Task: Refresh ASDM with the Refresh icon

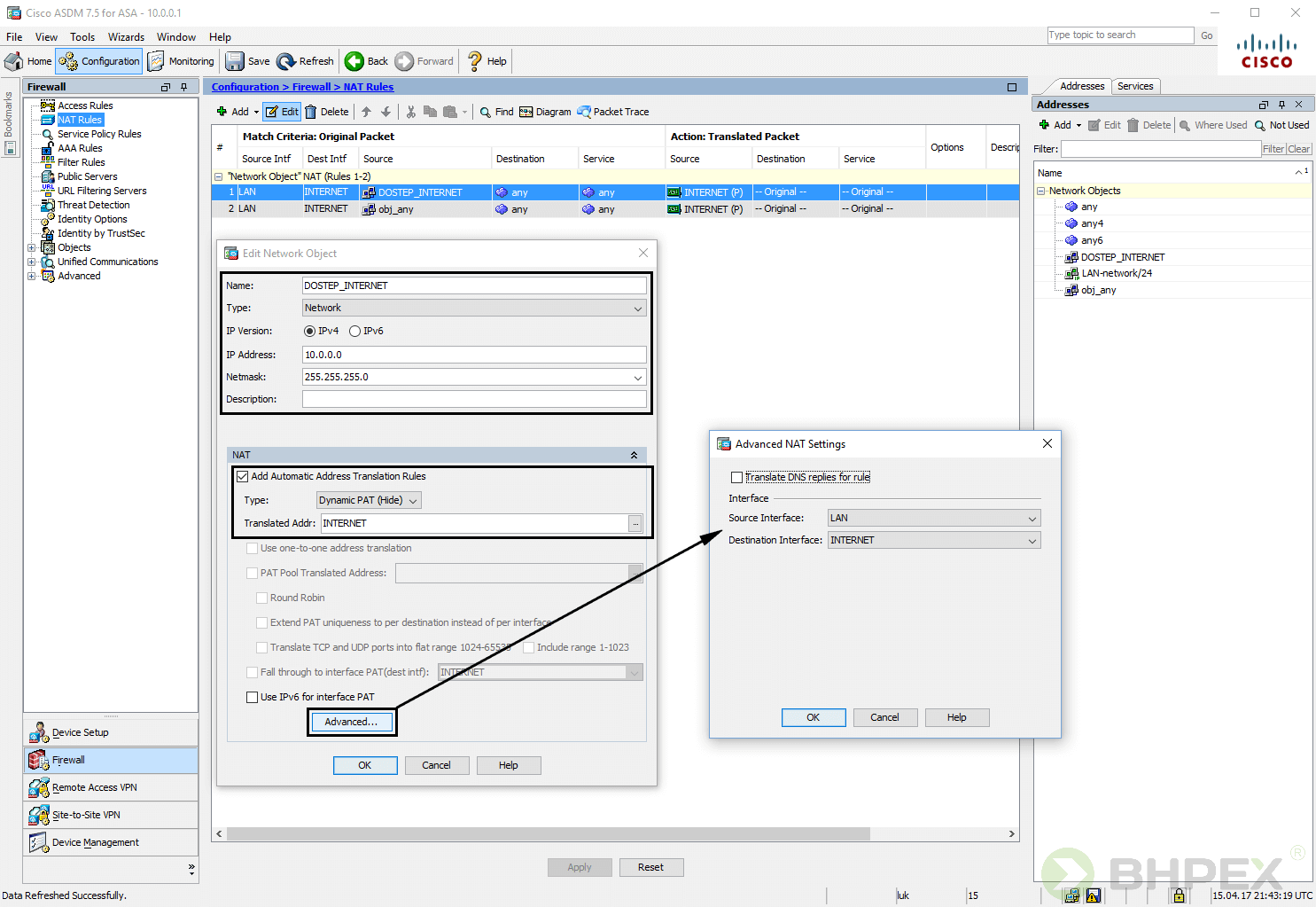Action: click(305, 61)
